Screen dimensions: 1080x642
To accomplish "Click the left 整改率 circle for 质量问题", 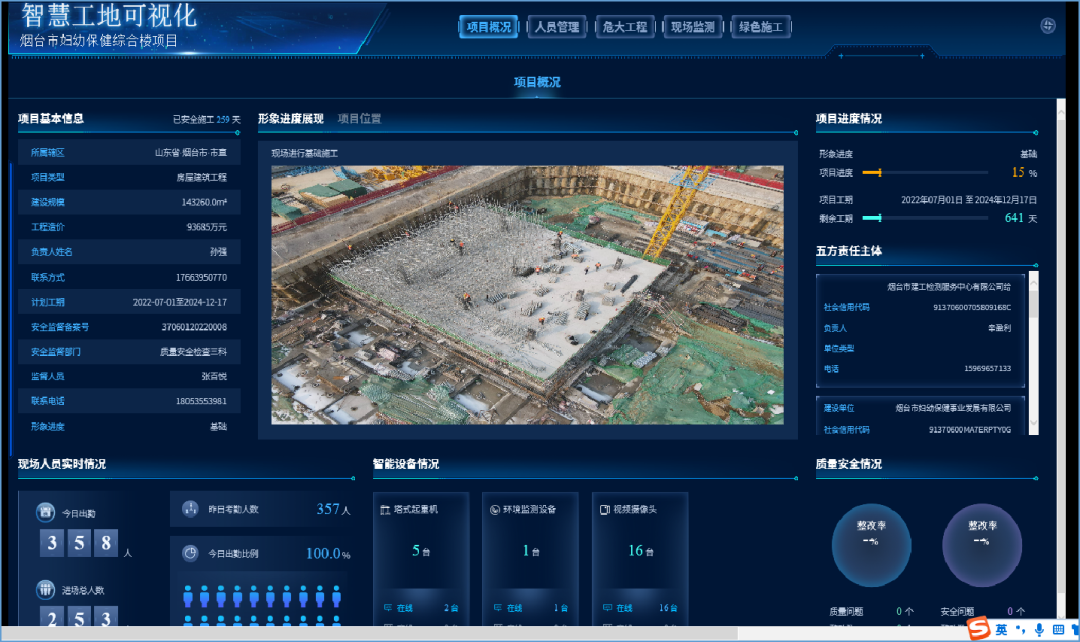I will tap(871, 546).
